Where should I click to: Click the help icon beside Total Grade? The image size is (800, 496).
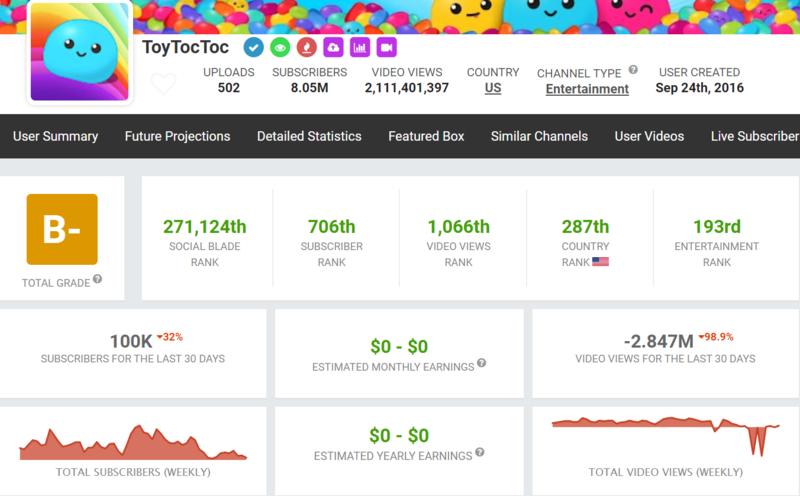click(97, 280)
